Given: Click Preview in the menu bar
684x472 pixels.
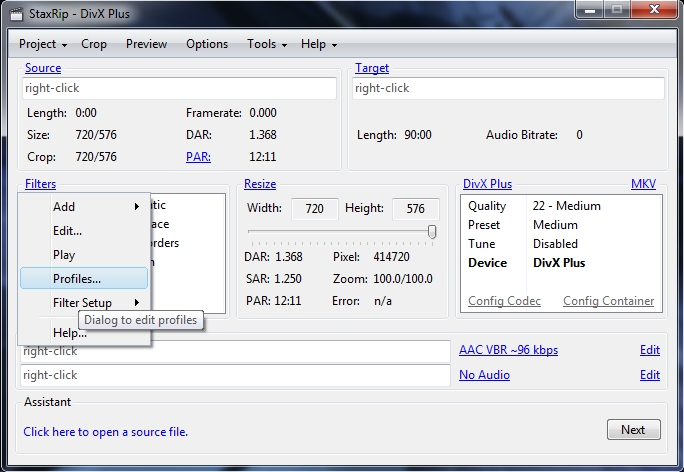Looking at the screenshot, I should coord(146,44).
